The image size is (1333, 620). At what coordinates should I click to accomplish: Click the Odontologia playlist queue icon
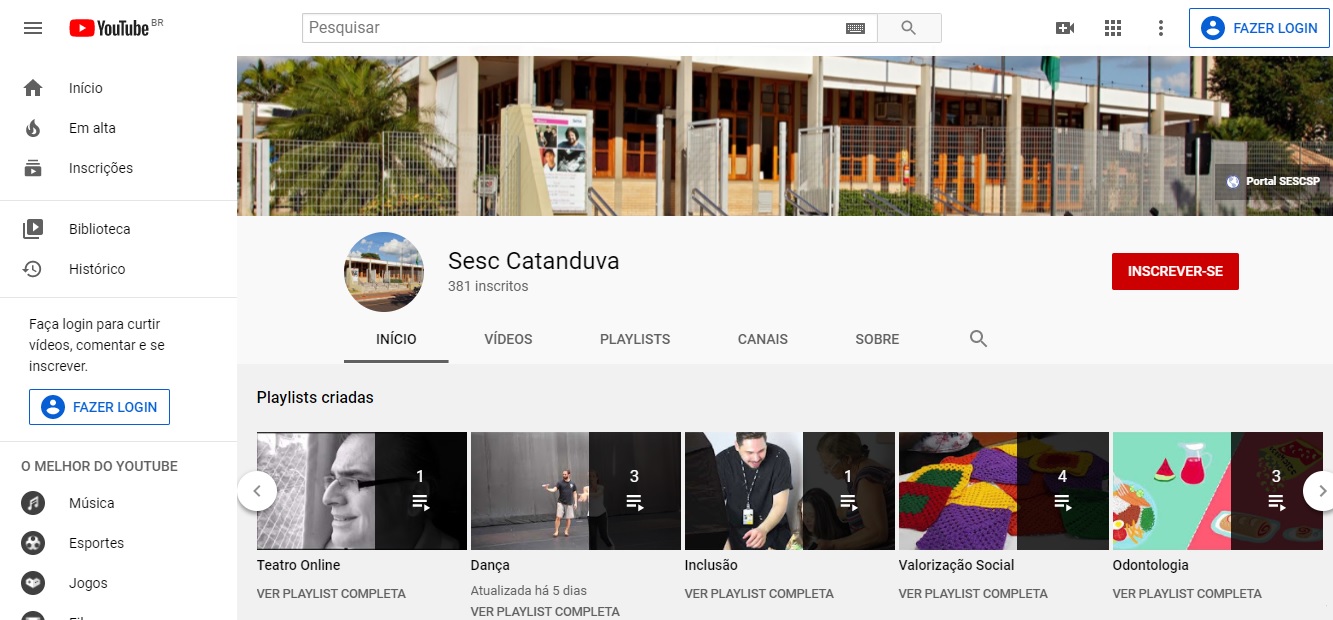(1277, 502)
